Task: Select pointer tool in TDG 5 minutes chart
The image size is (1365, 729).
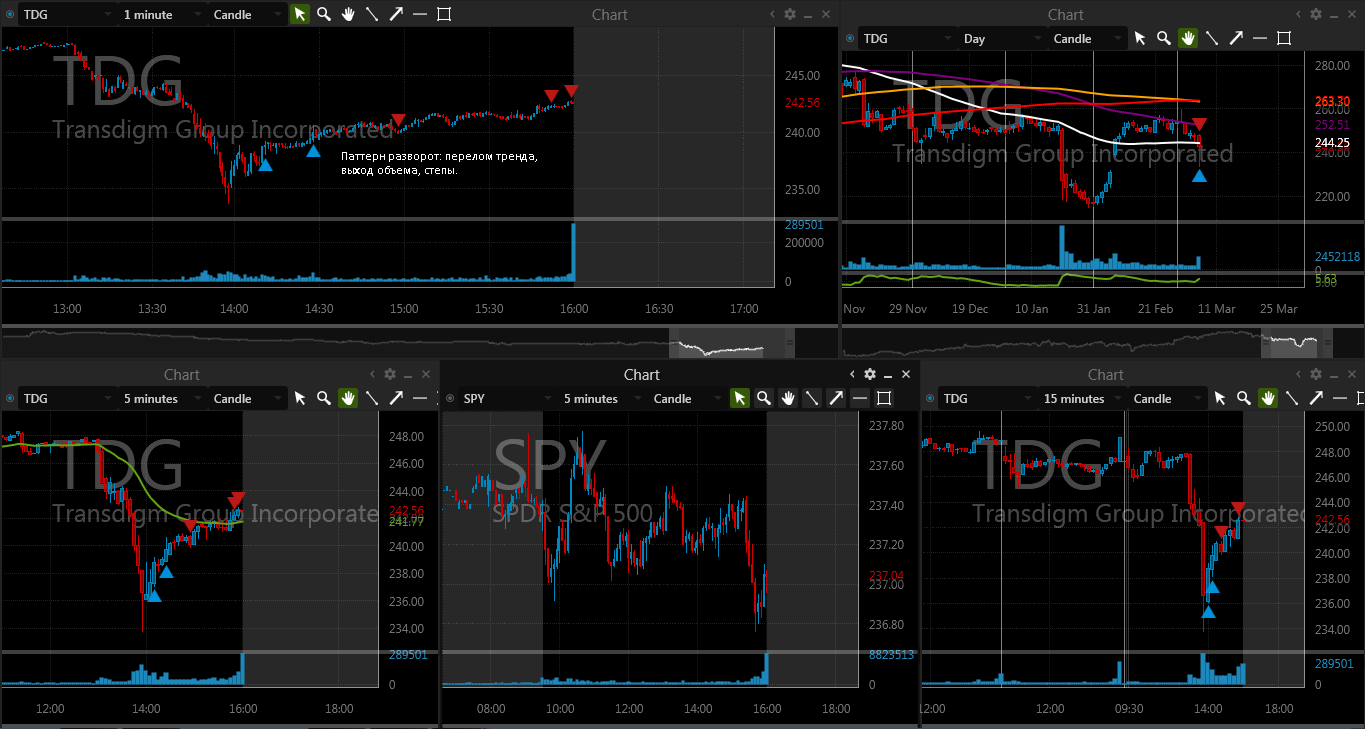Action: [x=300, y=398]
